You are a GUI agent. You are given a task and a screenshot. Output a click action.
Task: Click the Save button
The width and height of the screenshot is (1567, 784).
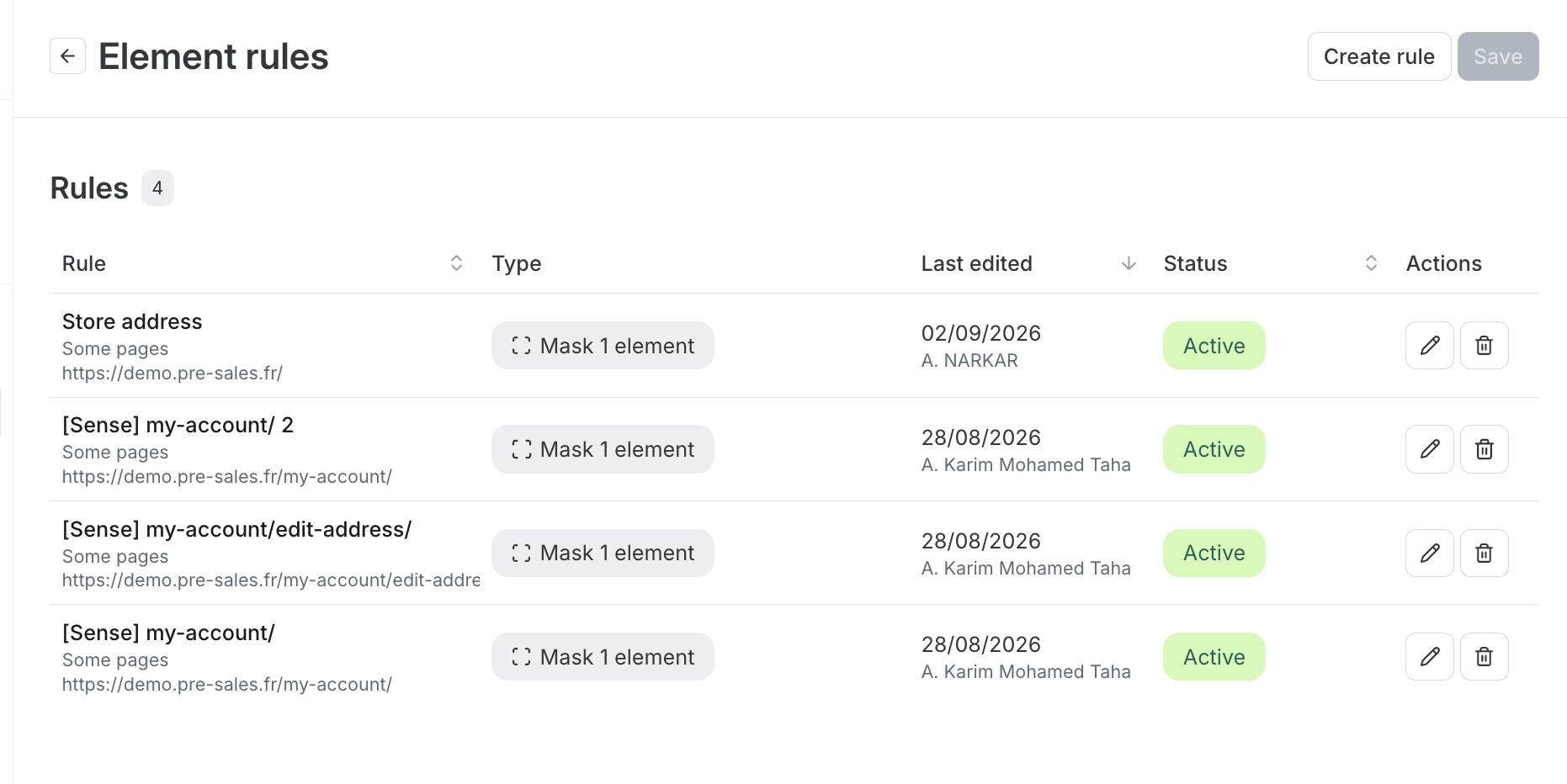tap(1497, 56)
